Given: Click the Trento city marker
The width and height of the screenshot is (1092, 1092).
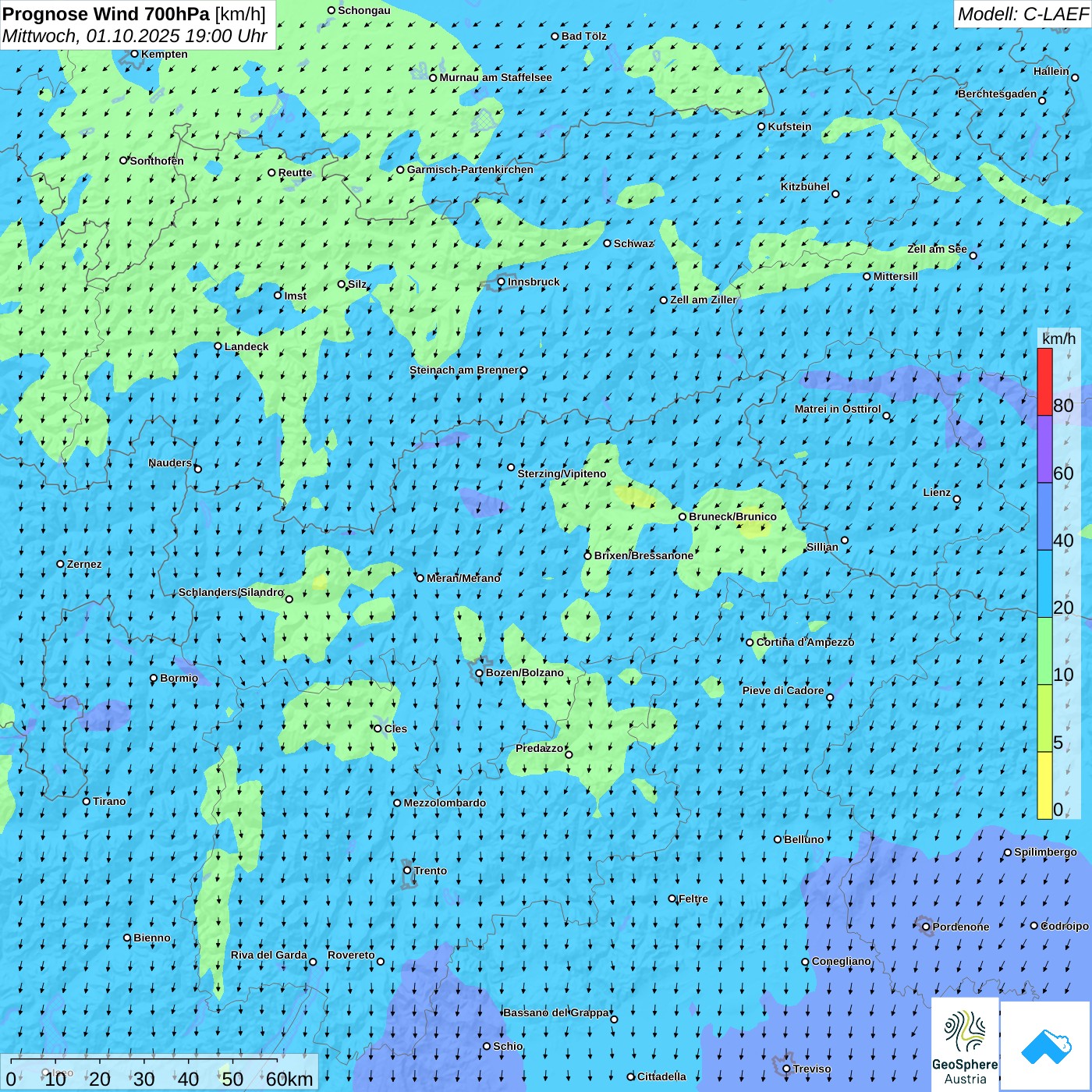Looking at the screenshot, I should [x=407, y=870].
